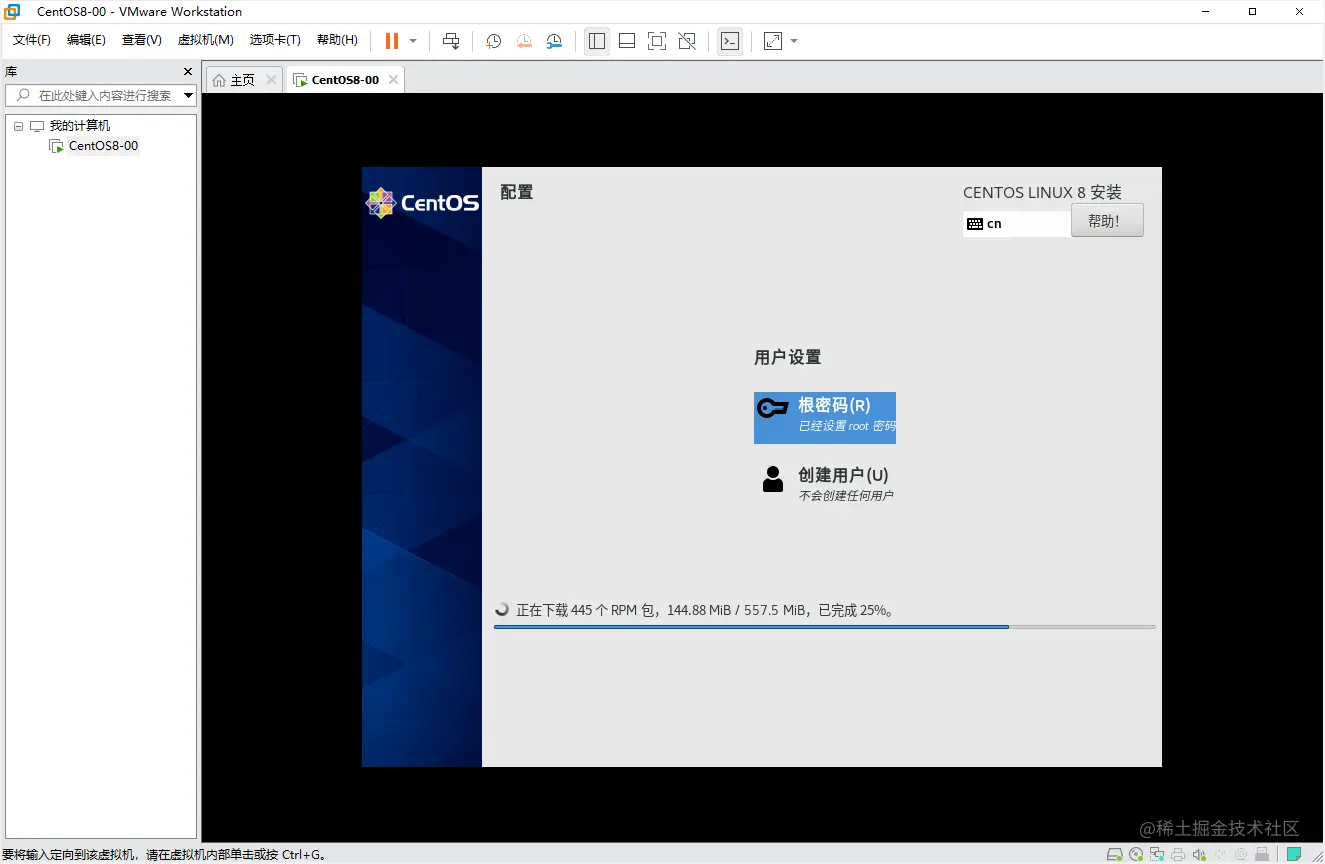The image size is (1325, 864).
Task: Switch to the 主页 tab
Action: pyautogui.click(x=242, y=78)
